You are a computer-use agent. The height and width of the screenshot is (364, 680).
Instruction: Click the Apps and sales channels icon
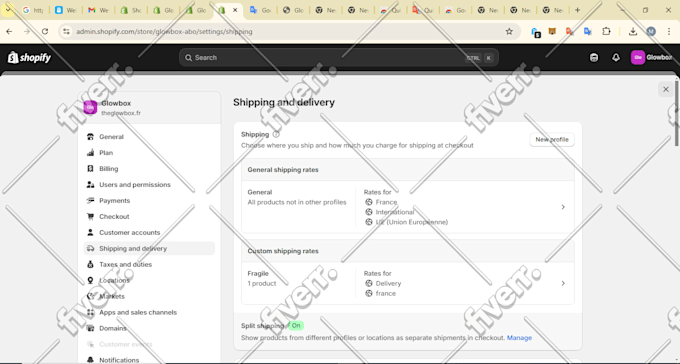[x=90, y=312]
